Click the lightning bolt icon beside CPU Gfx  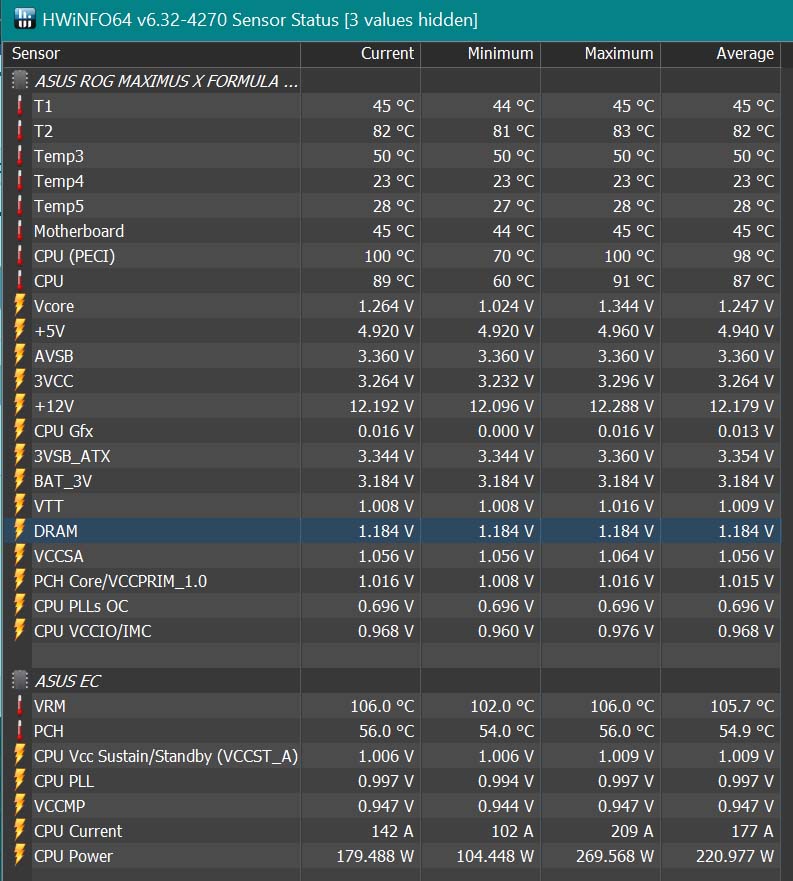[x=20, y=430]
